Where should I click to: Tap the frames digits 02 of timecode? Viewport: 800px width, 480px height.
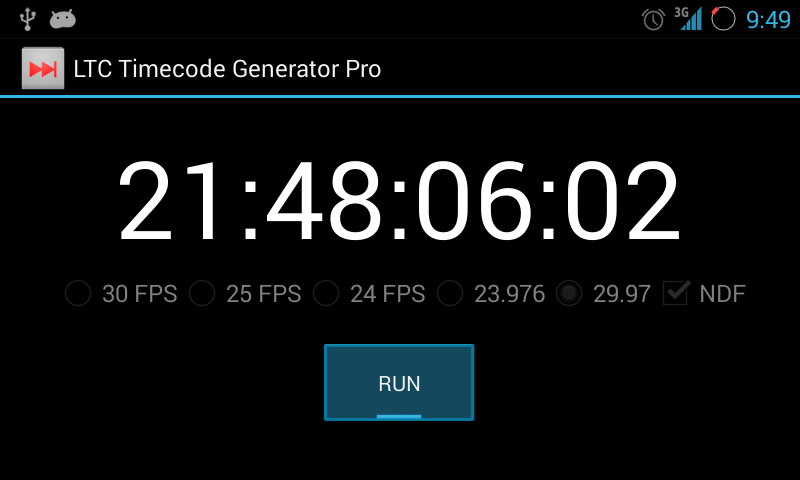click(622, 200)
